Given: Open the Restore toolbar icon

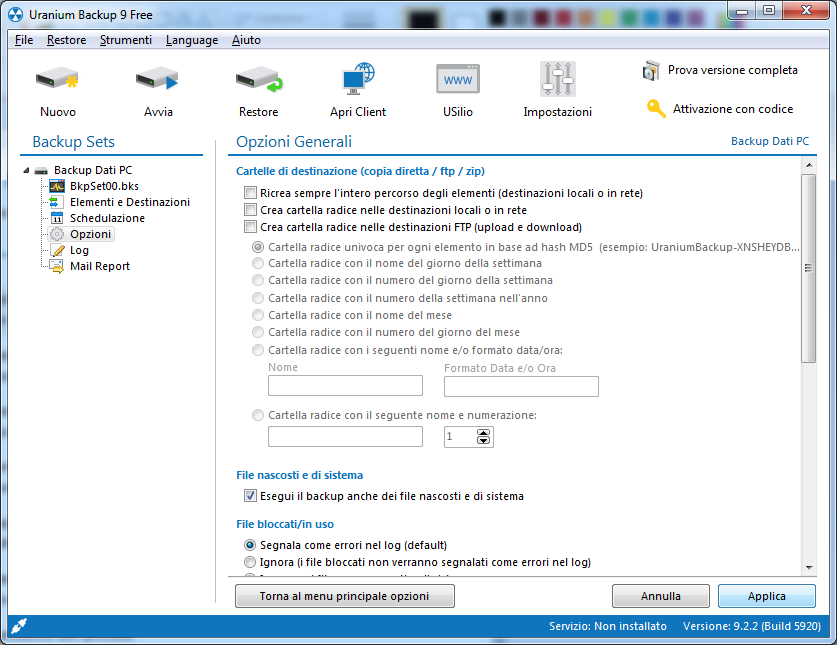Looking at the screenshot, I should (259, 79).
